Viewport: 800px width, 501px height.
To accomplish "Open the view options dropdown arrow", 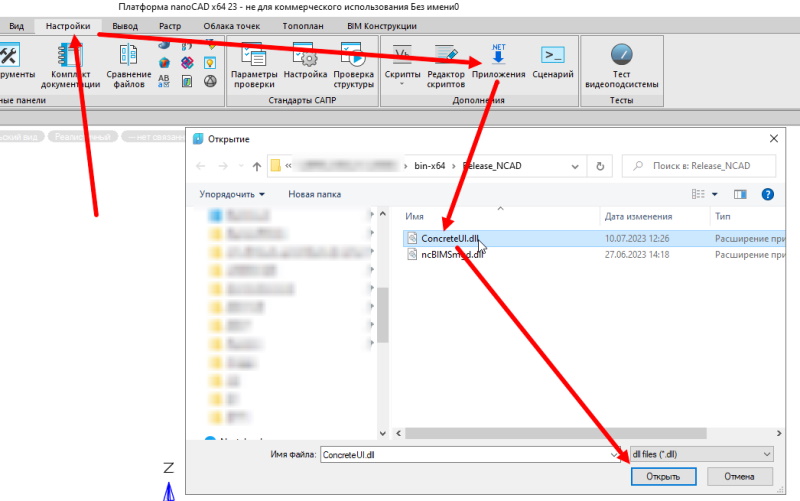I will (x=714, y=194).
